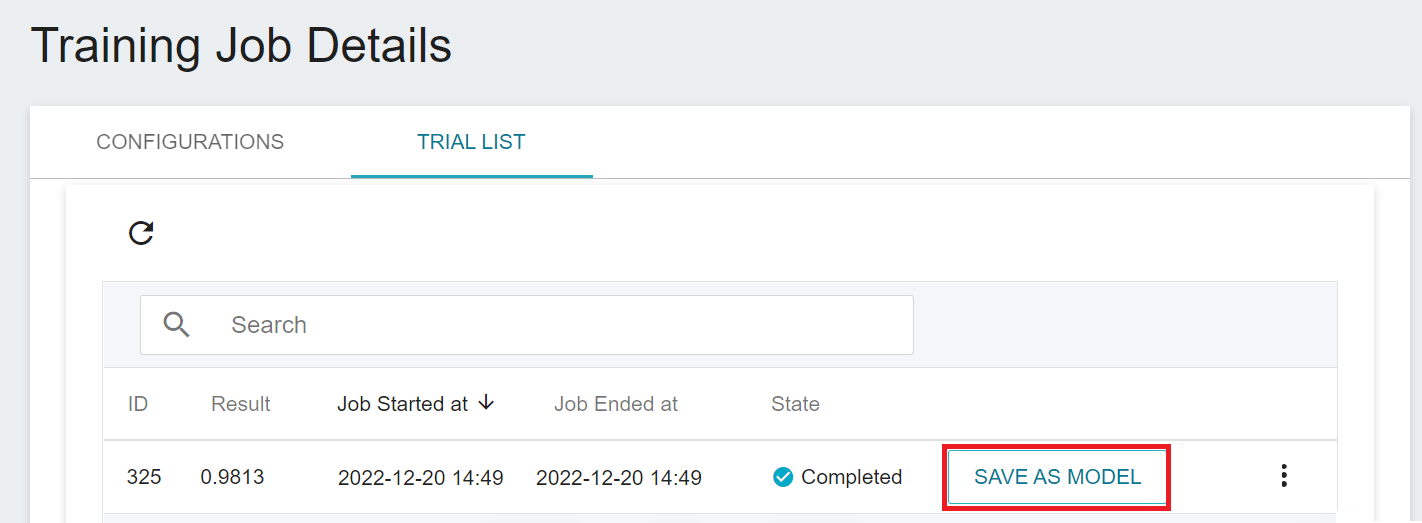
Task: Click the Save As Model button
Action: coord(1057,477)
